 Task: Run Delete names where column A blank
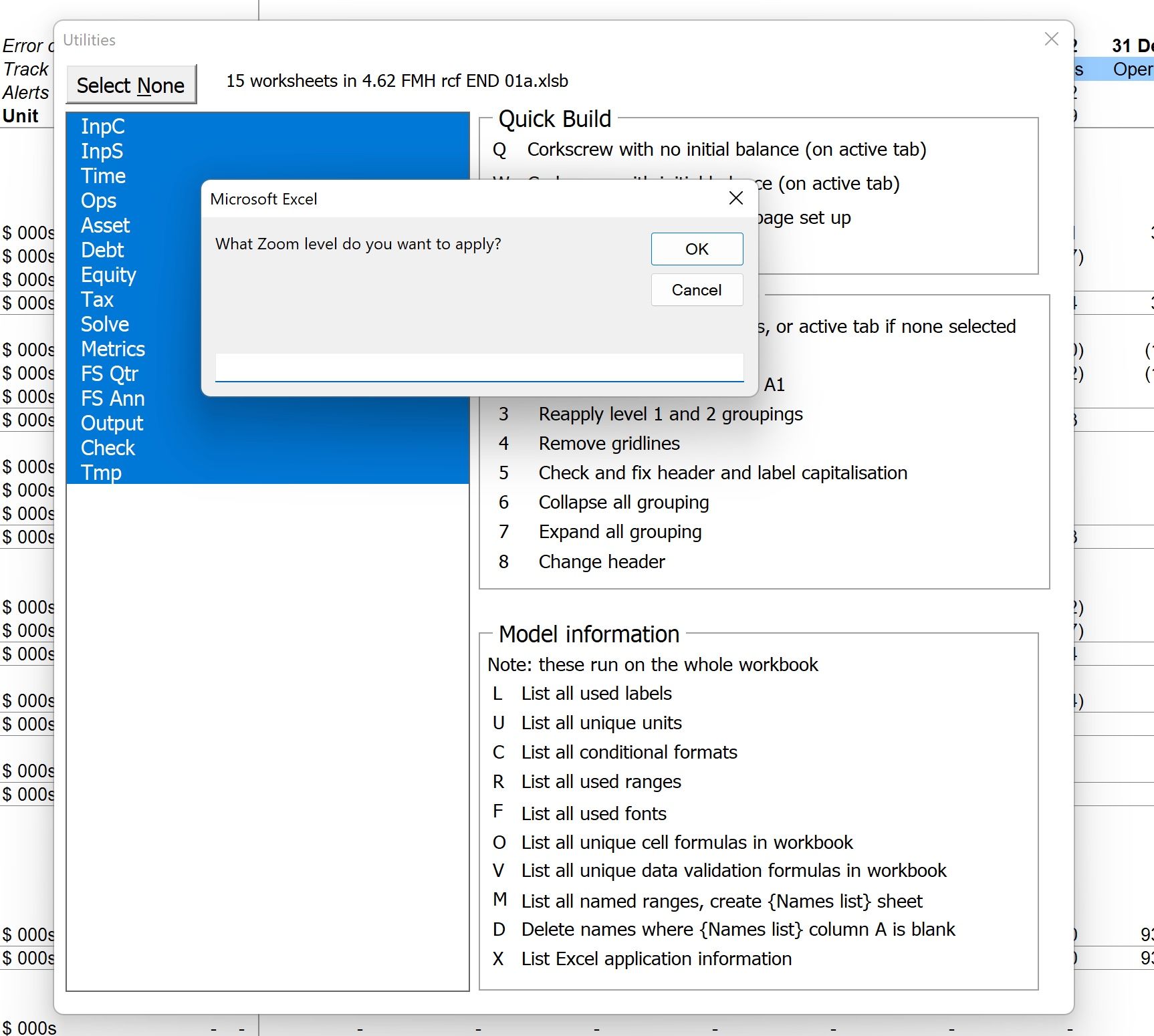click(738, 930)
